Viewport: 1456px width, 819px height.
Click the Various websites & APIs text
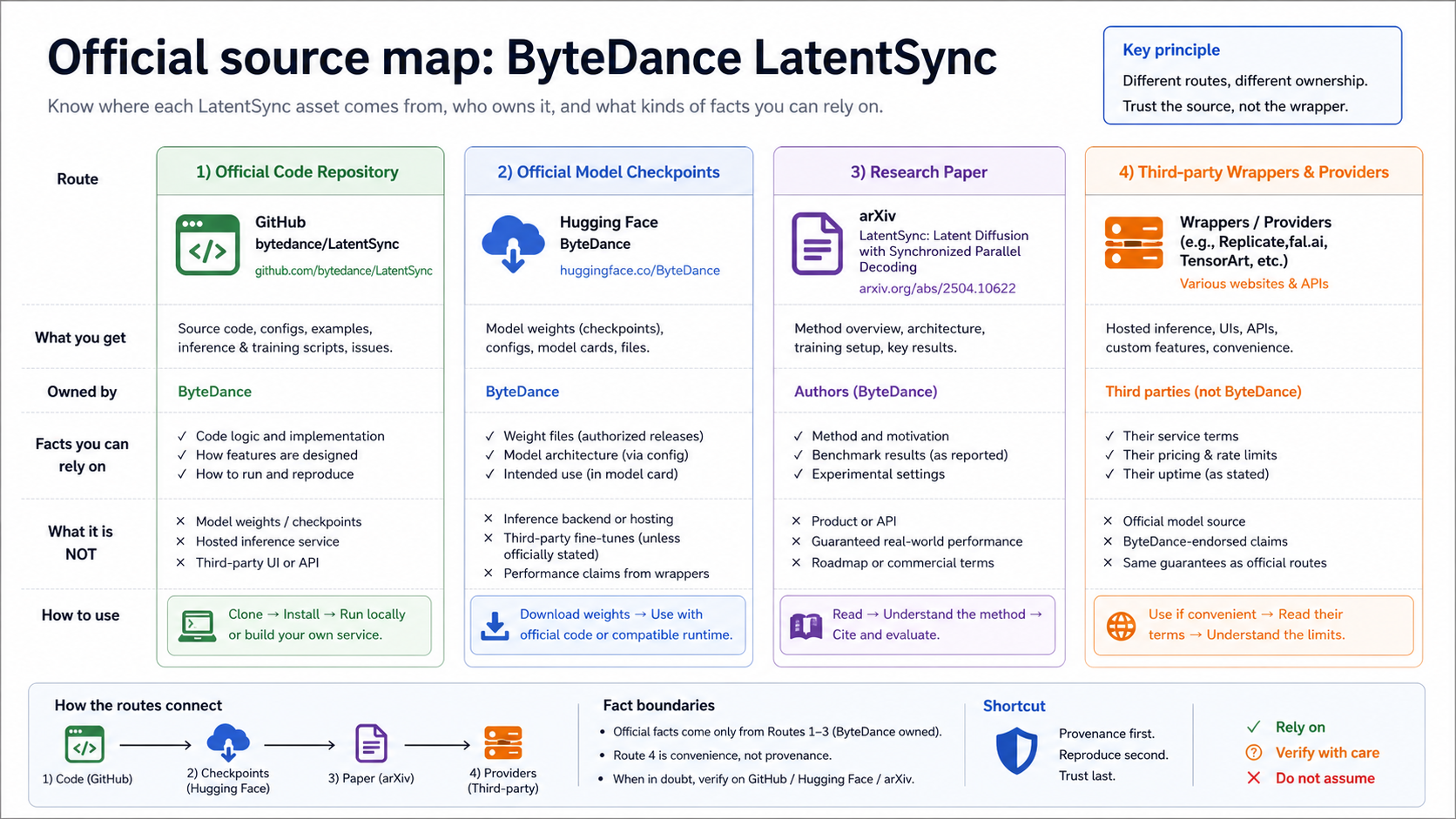tap(1254, 284)
